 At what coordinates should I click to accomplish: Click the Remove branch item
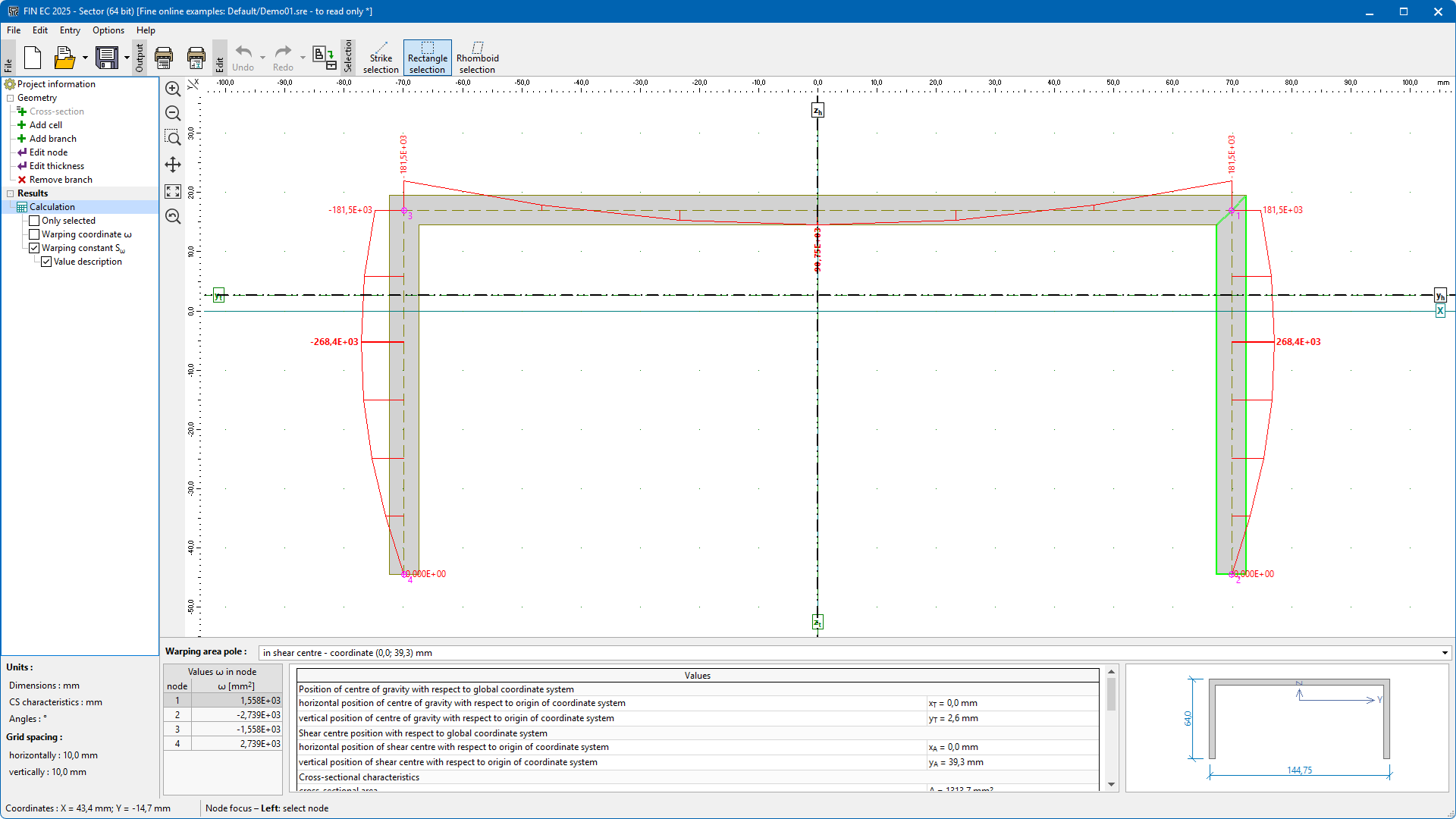click(x=61, y=180)
